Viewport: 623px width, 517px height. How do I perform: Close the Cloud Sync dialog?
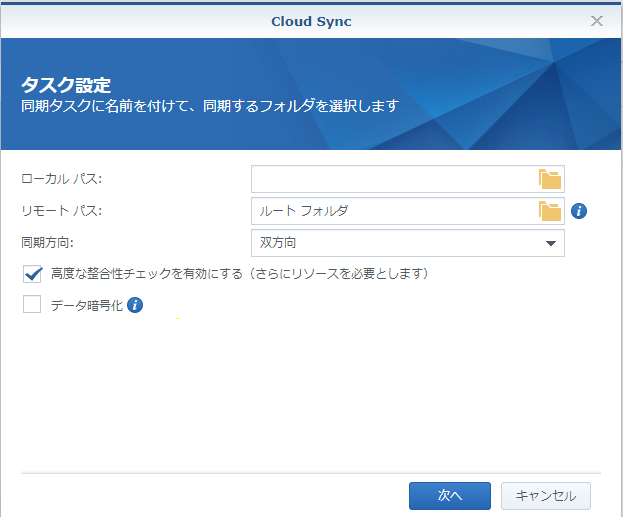pos(596,21)
